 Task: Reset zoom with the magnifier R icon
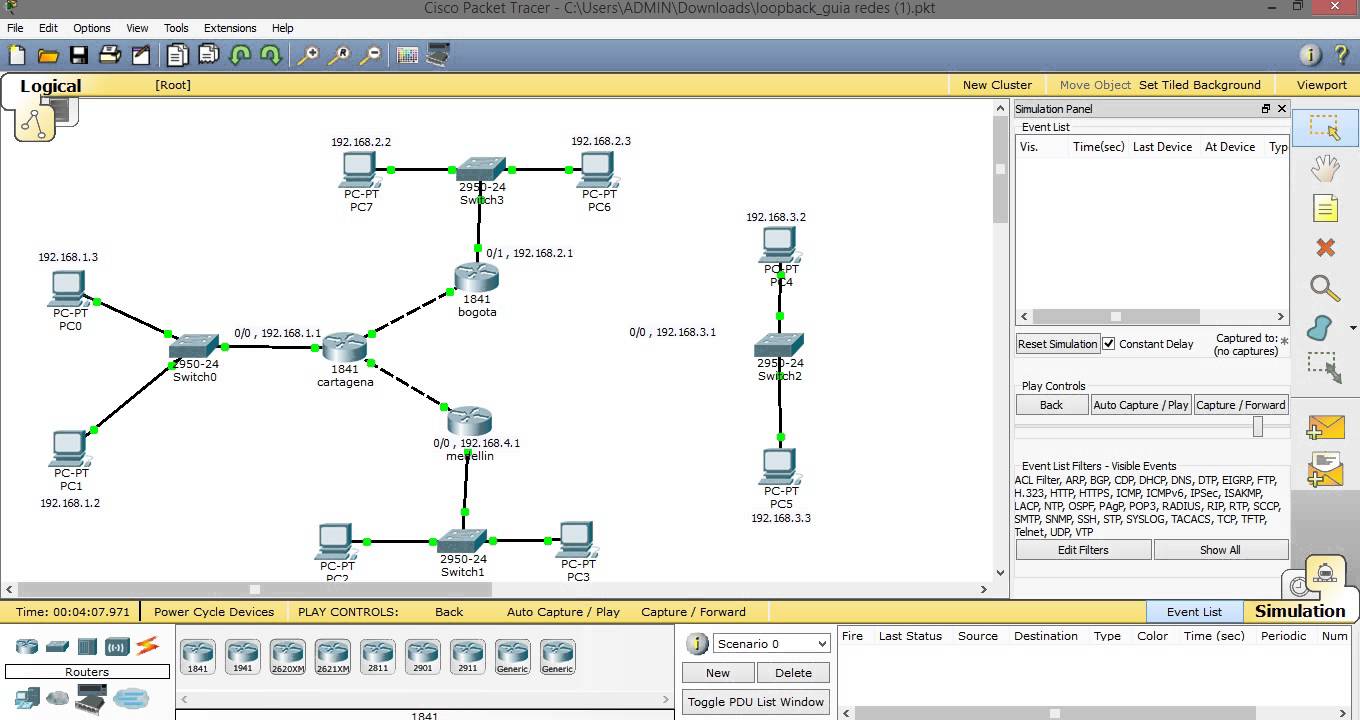pos(339,55)
